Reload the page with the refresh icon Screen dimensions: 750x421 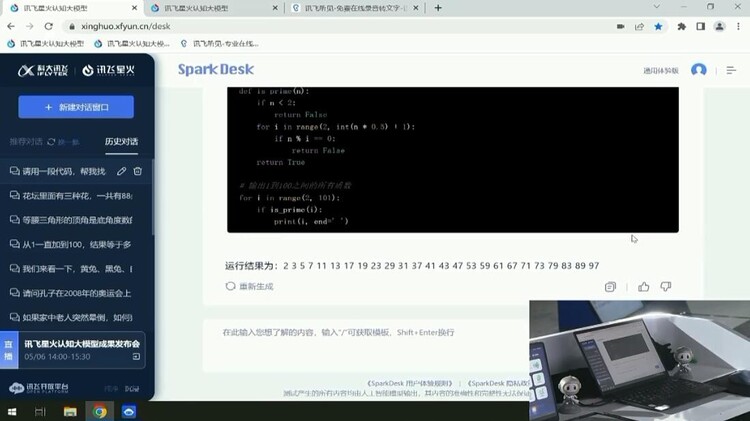point(48,26)
